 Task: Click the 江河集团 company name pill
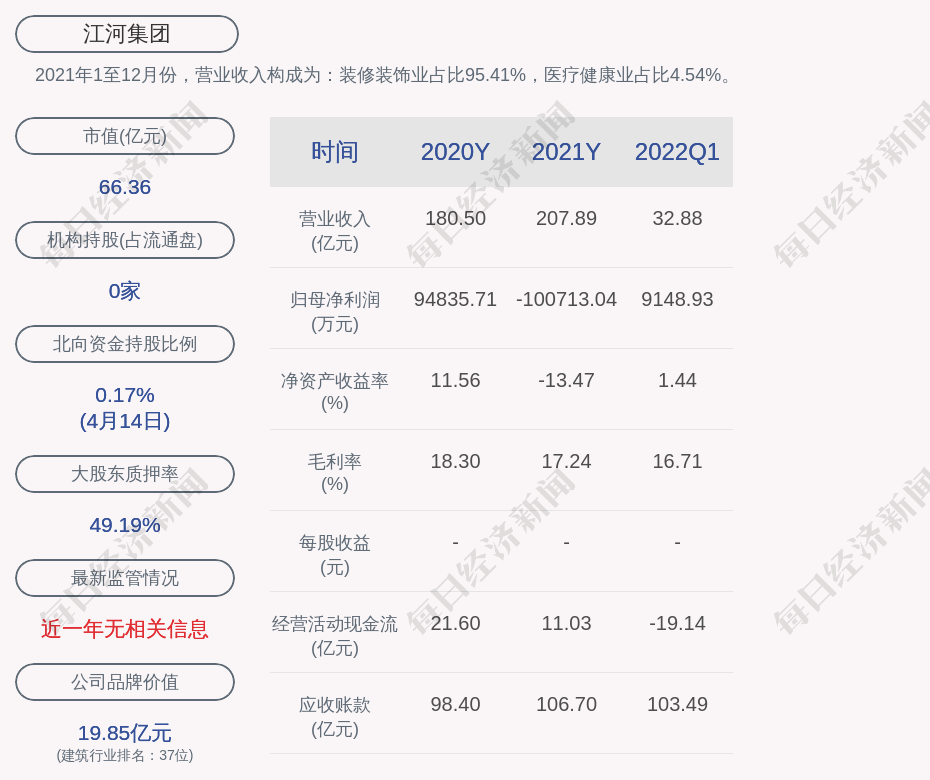[x=127, y=34]
